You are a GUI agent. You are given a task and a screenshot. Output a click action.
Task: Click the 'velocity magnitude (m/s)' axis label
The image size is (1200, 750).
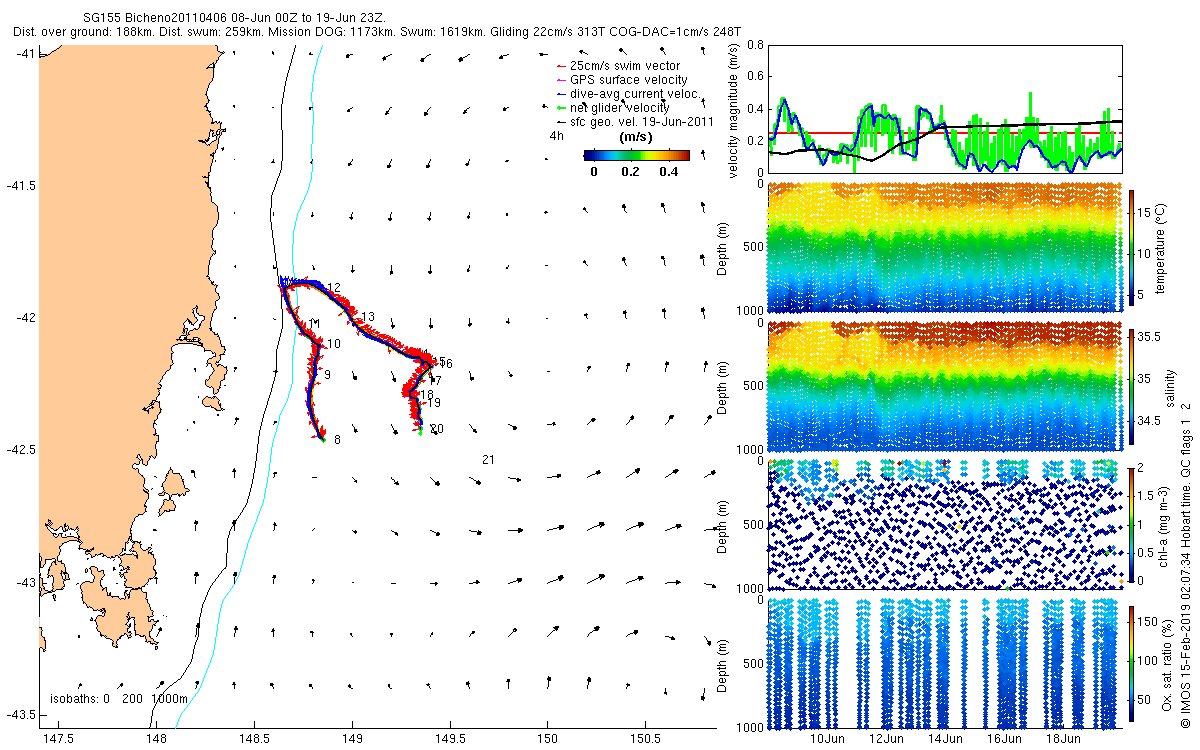click(x=733, y=110)
